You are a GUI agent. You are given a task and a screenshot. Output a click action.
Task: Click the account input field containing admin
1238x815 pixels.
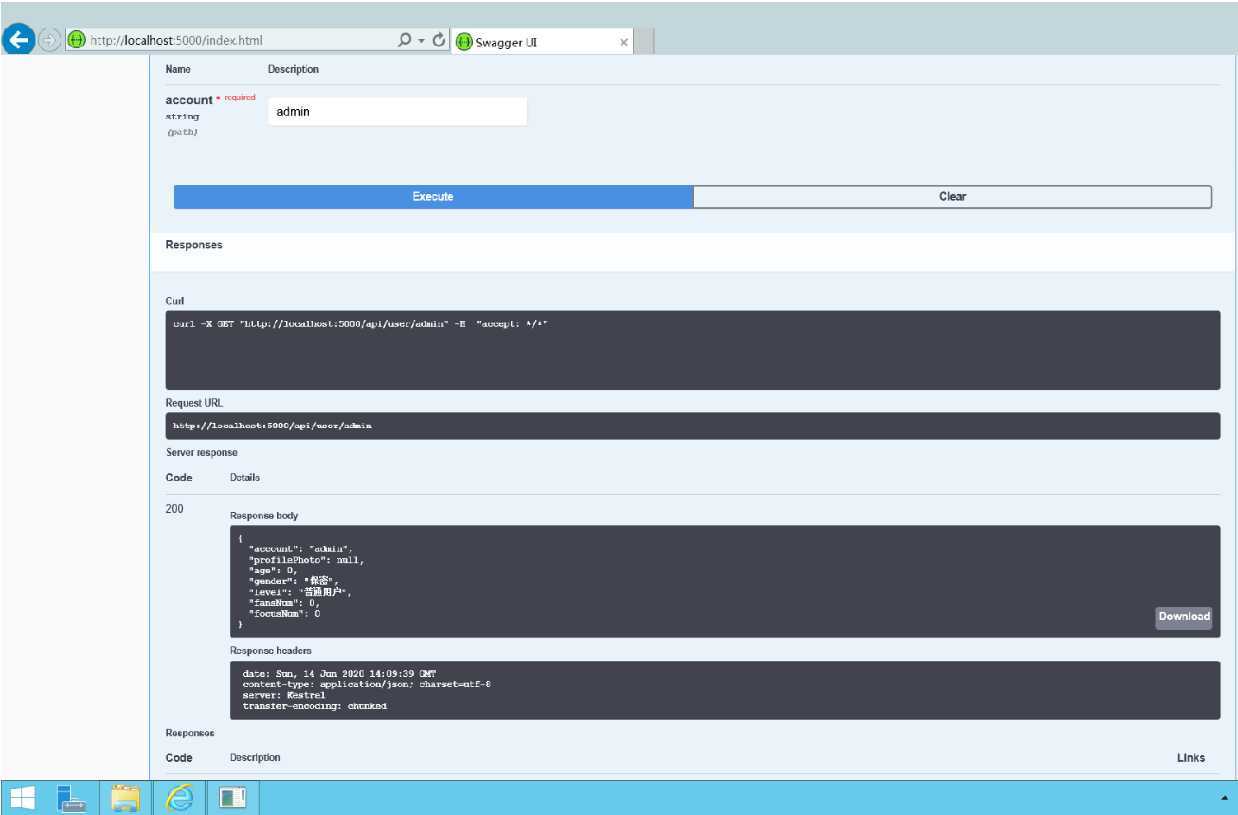point(397,112)
